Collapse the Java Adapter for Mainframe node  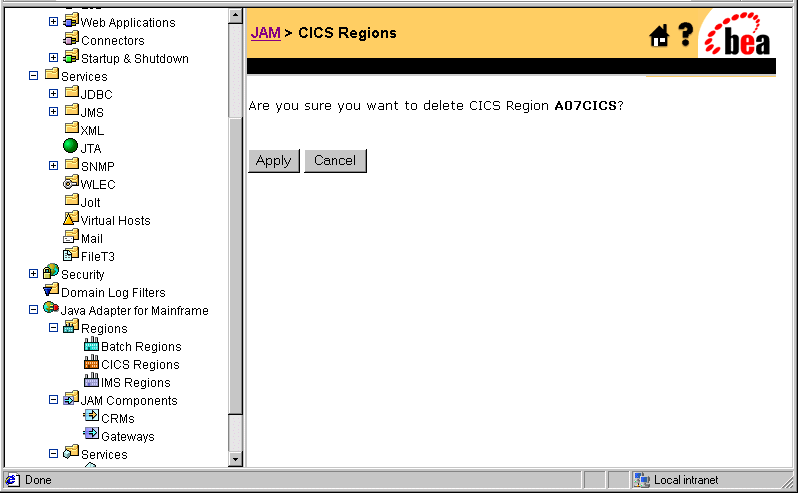click(x=34, y=309)
